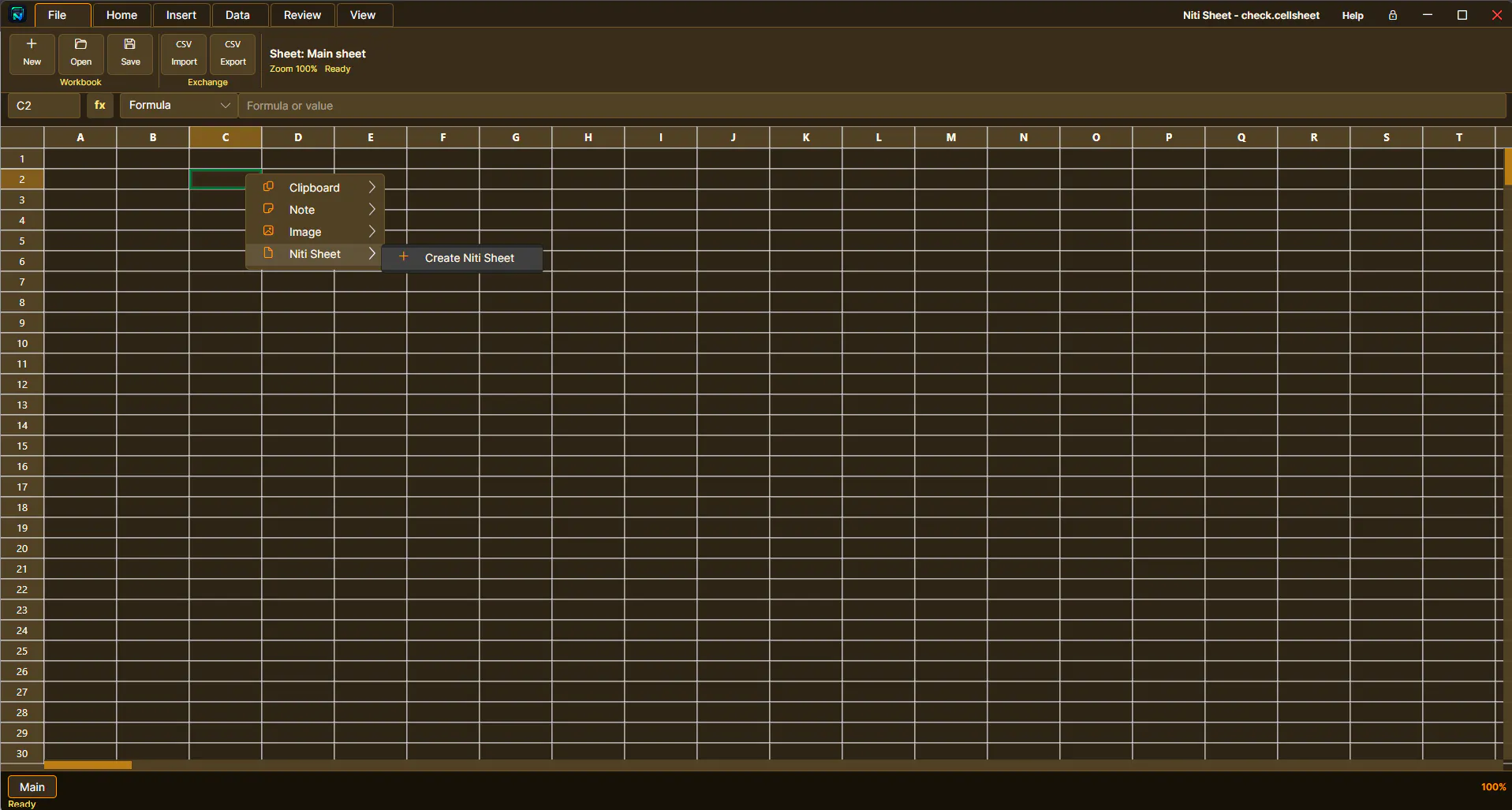
Task: Click the select-all corner of the grid
Action: point(22,137)
